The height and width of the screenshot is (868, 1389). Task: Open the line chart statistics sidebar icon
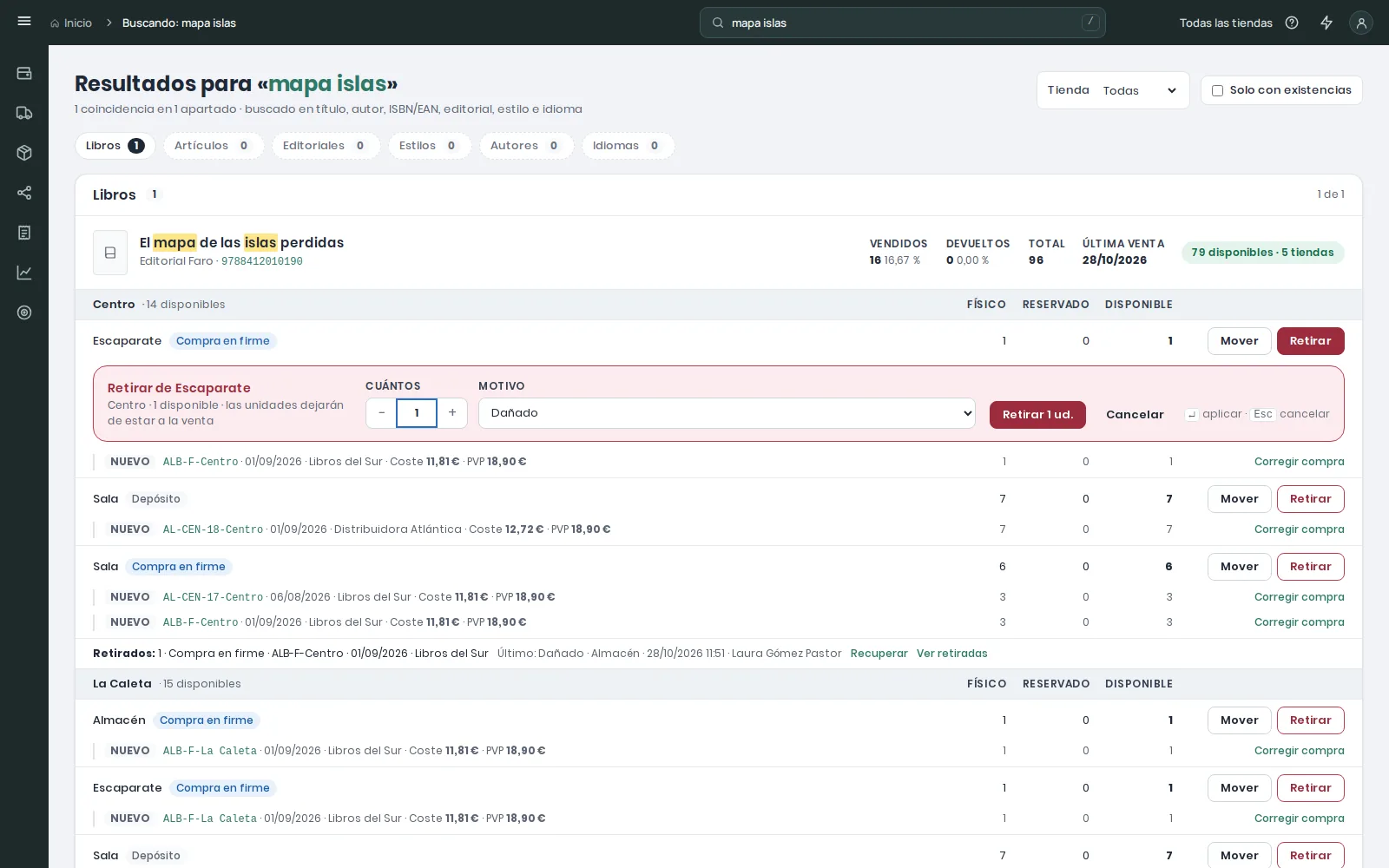(x=24, y=273)
